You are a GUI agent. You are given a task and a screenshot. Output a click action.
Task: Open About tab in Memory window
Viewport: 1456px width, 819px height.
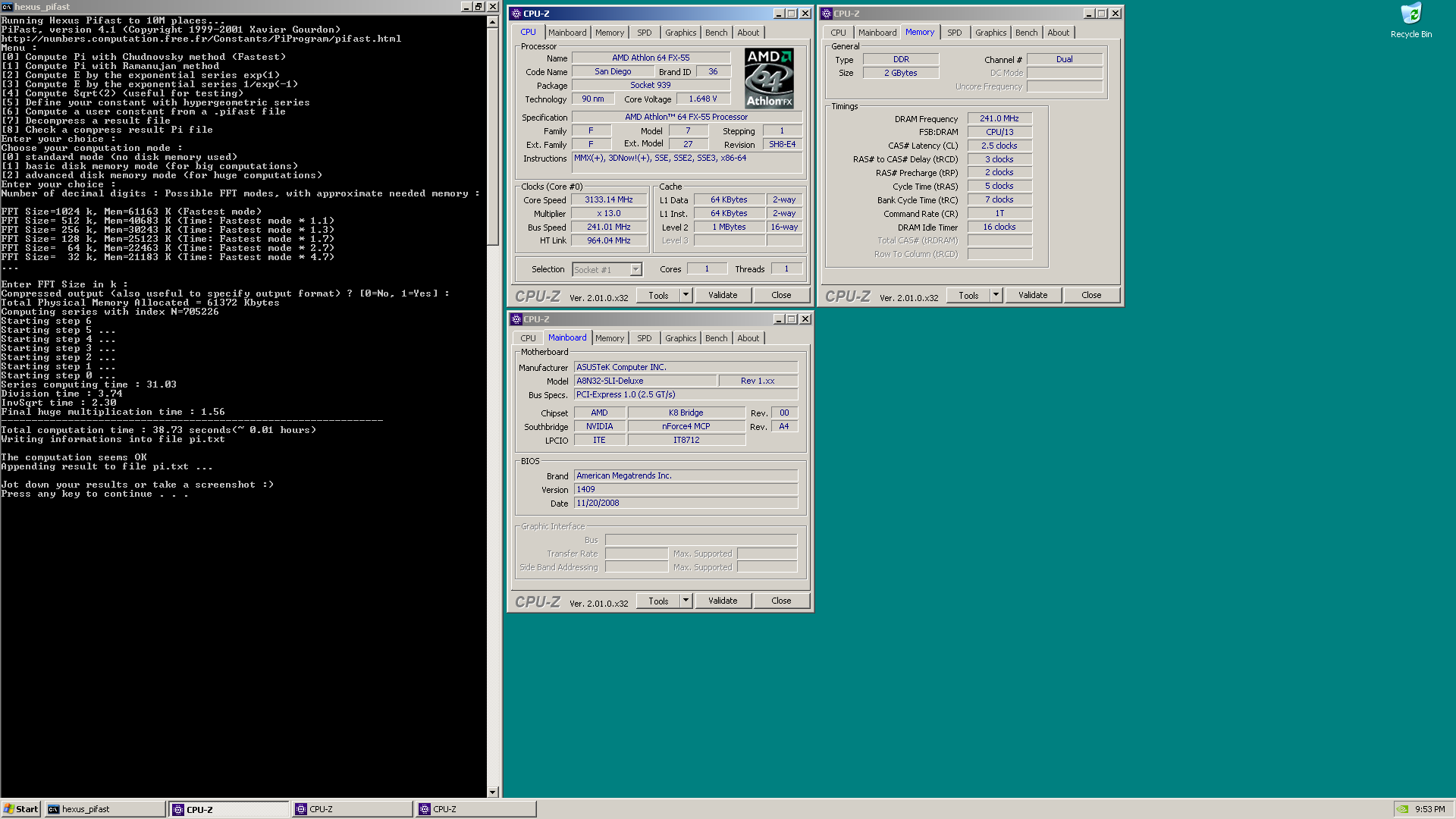coord(1059,33)
